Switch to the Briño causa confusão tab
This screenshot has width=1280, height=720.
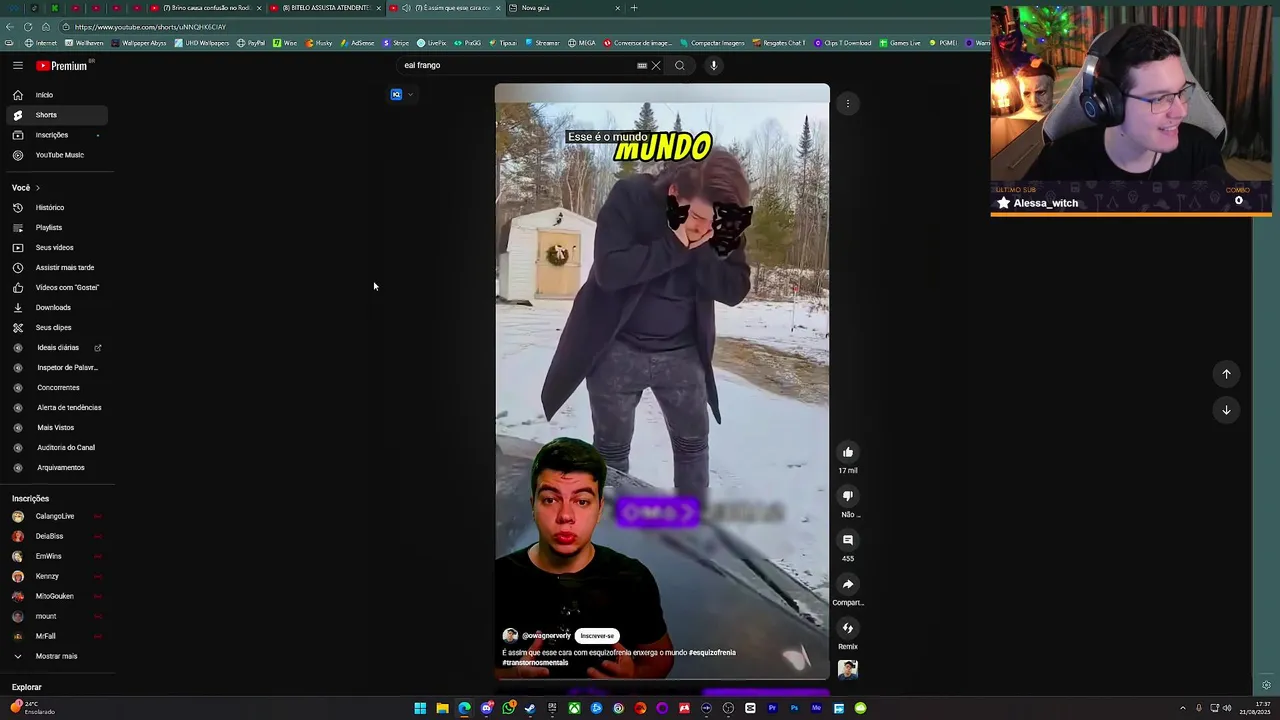point(208,8)
